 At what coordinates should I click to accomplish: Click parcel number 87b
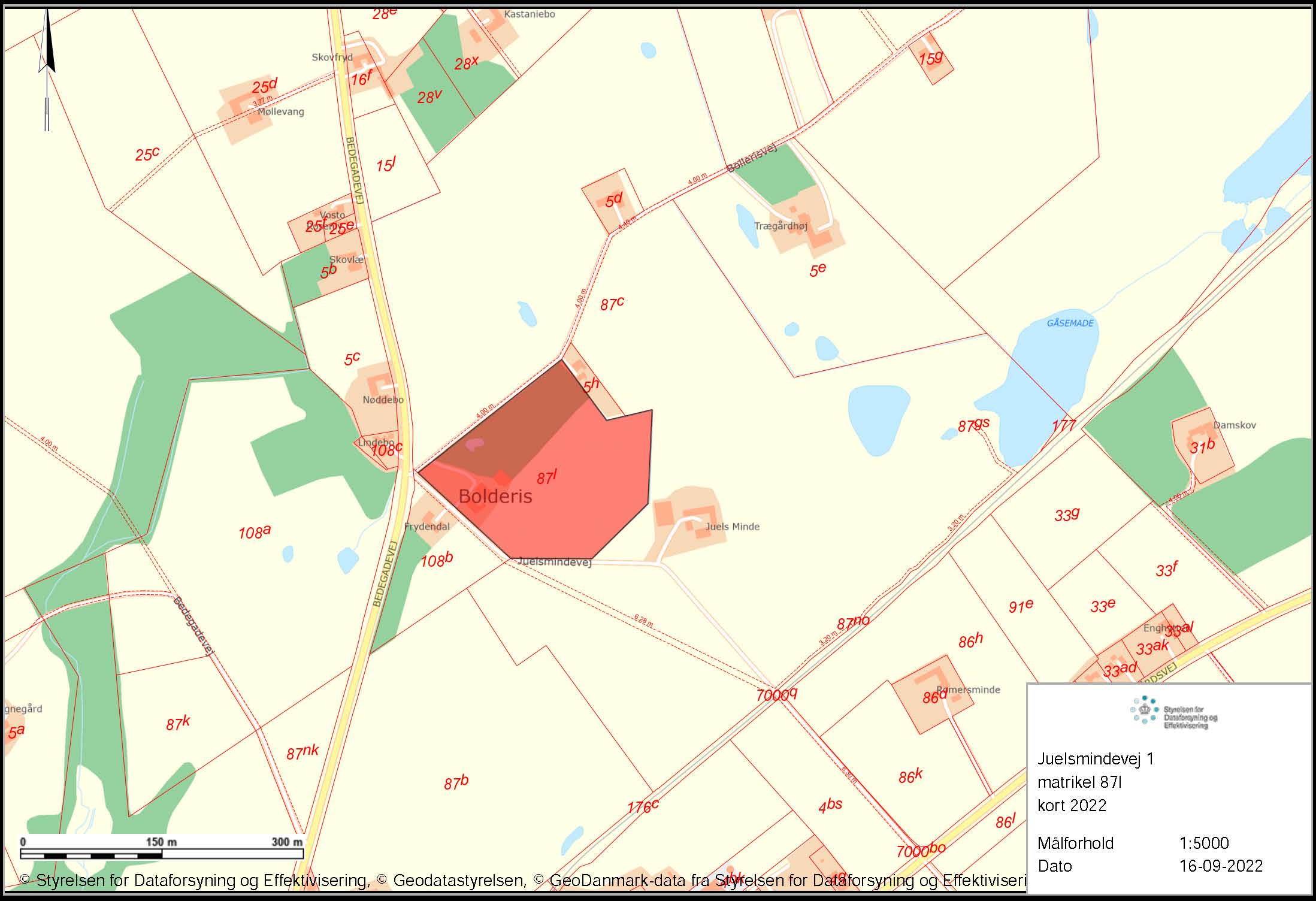pyautogui.click(x=456, y=782)
